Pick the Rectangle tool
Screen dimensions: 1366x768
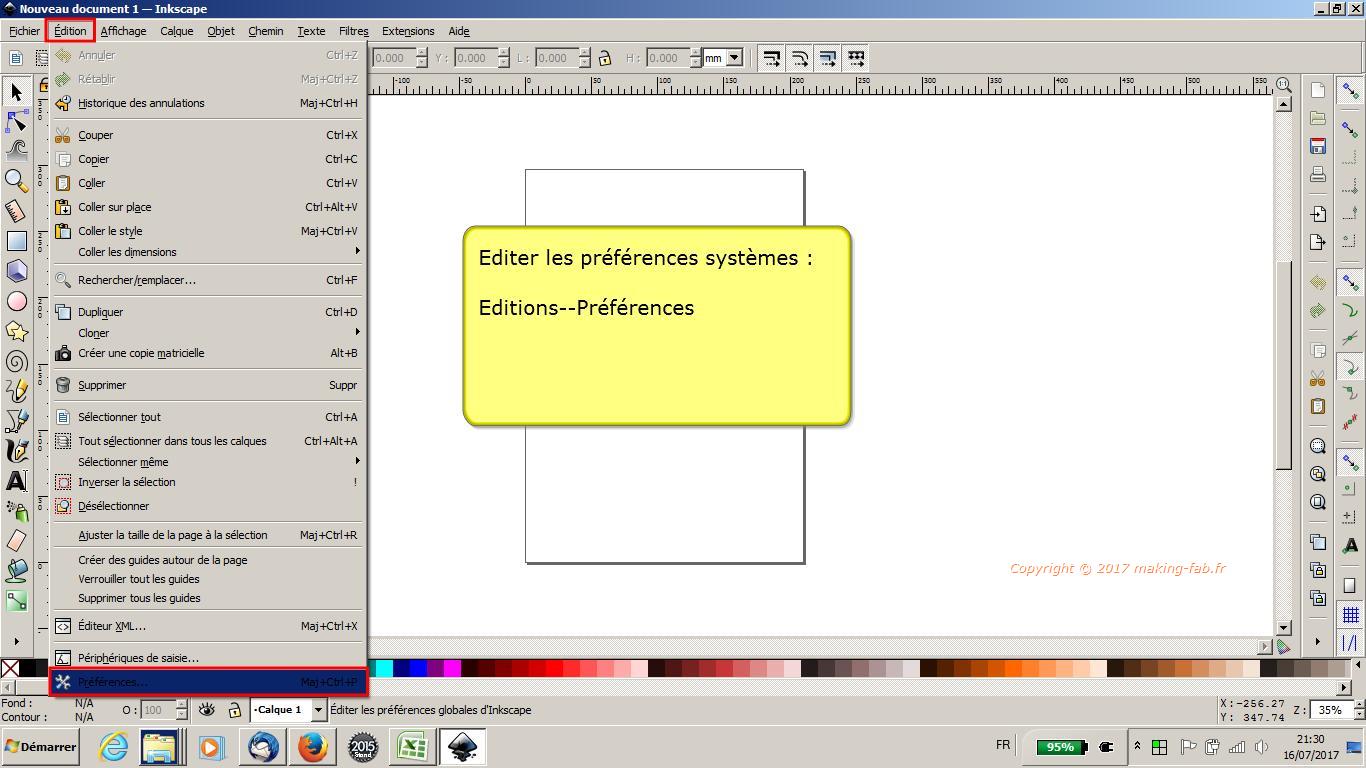[16, 241]
